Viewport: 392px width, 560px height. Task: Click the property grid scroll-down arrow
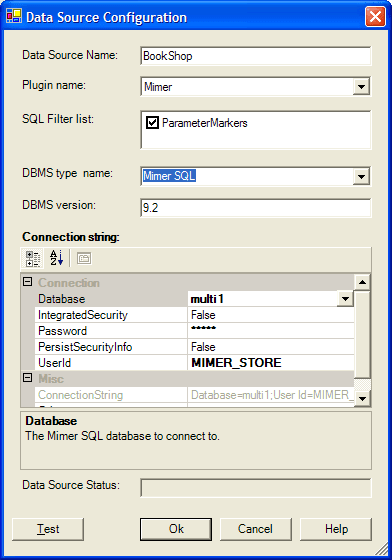coord(363,399)
